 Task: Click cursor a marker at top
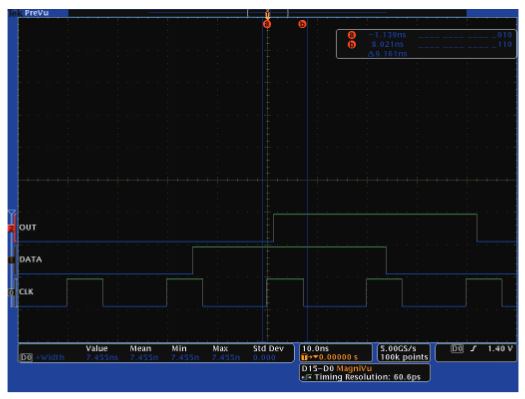[267, 24]
